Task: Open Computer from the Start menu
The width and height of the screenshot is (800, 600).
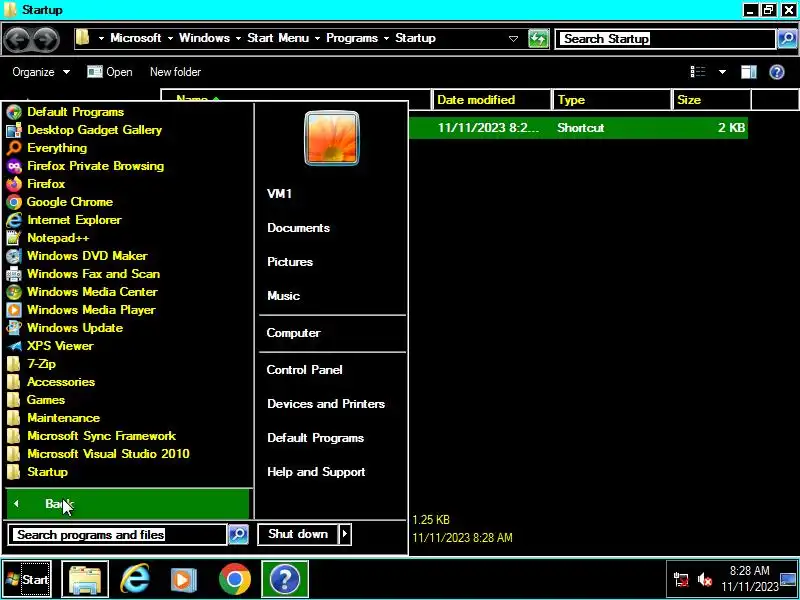Action: click(293, 333)
